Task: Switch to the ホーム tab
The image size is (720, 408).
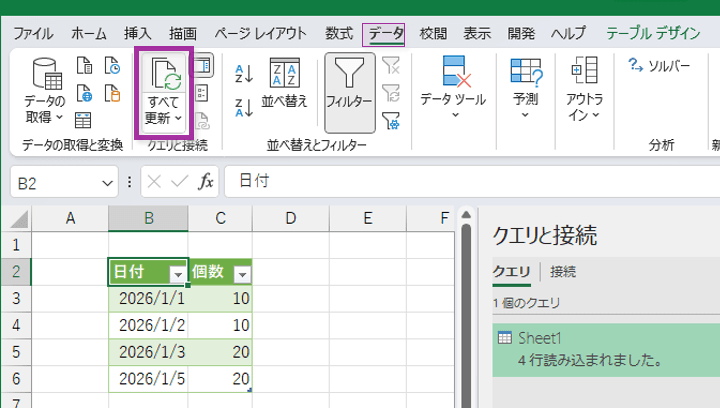Action: coord(89,34)
